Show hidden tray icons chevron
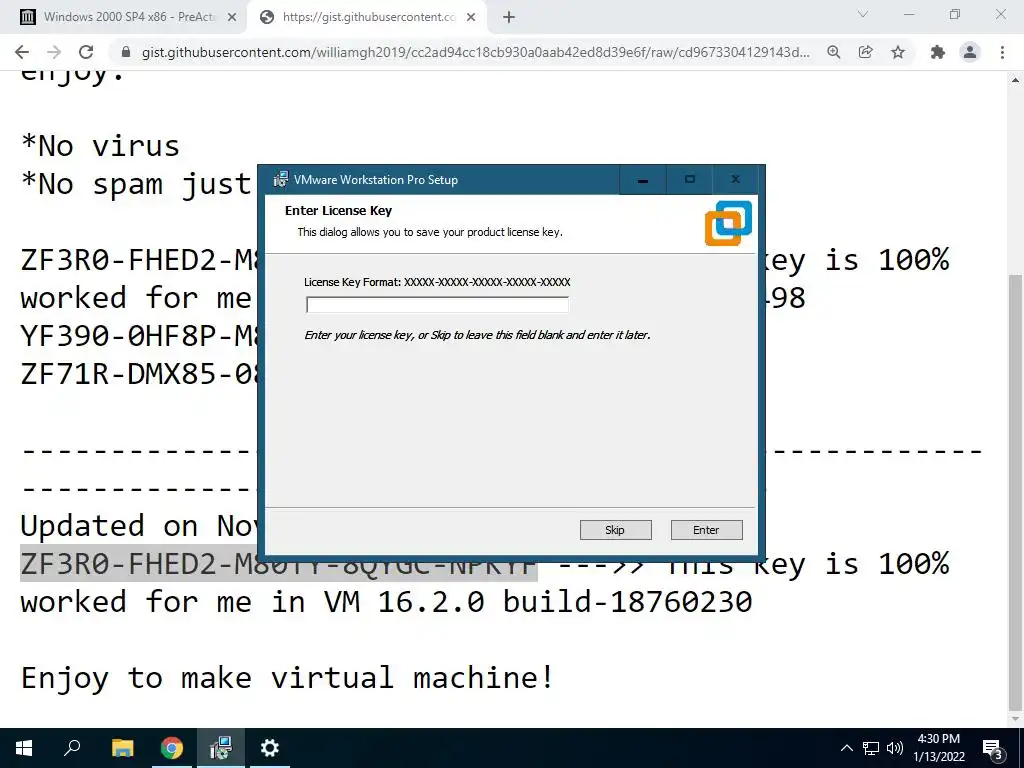This screenshot has height=768, width=1024. pyautogui.click(x=846, y=748)
